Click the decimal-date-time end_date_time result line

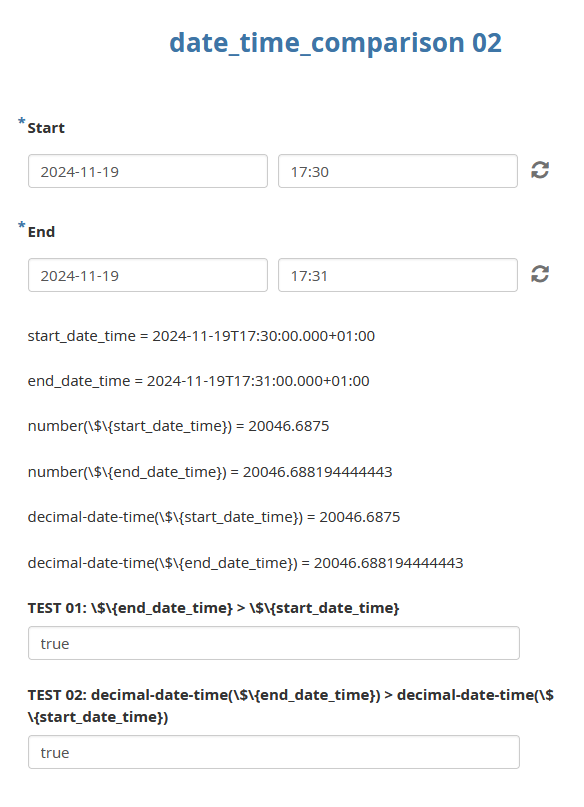pos(245,563)
